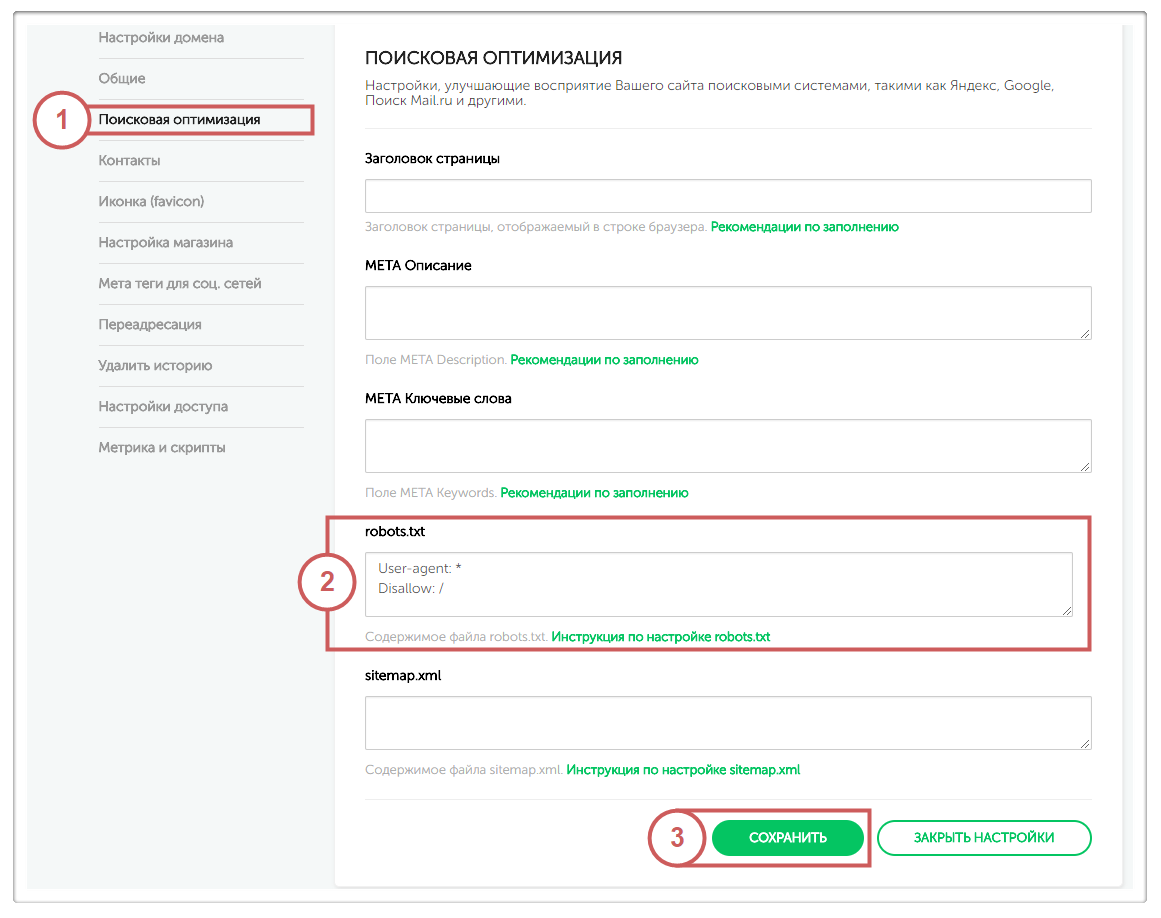Select Настройка магазина in sidebar

click(165, 243)
